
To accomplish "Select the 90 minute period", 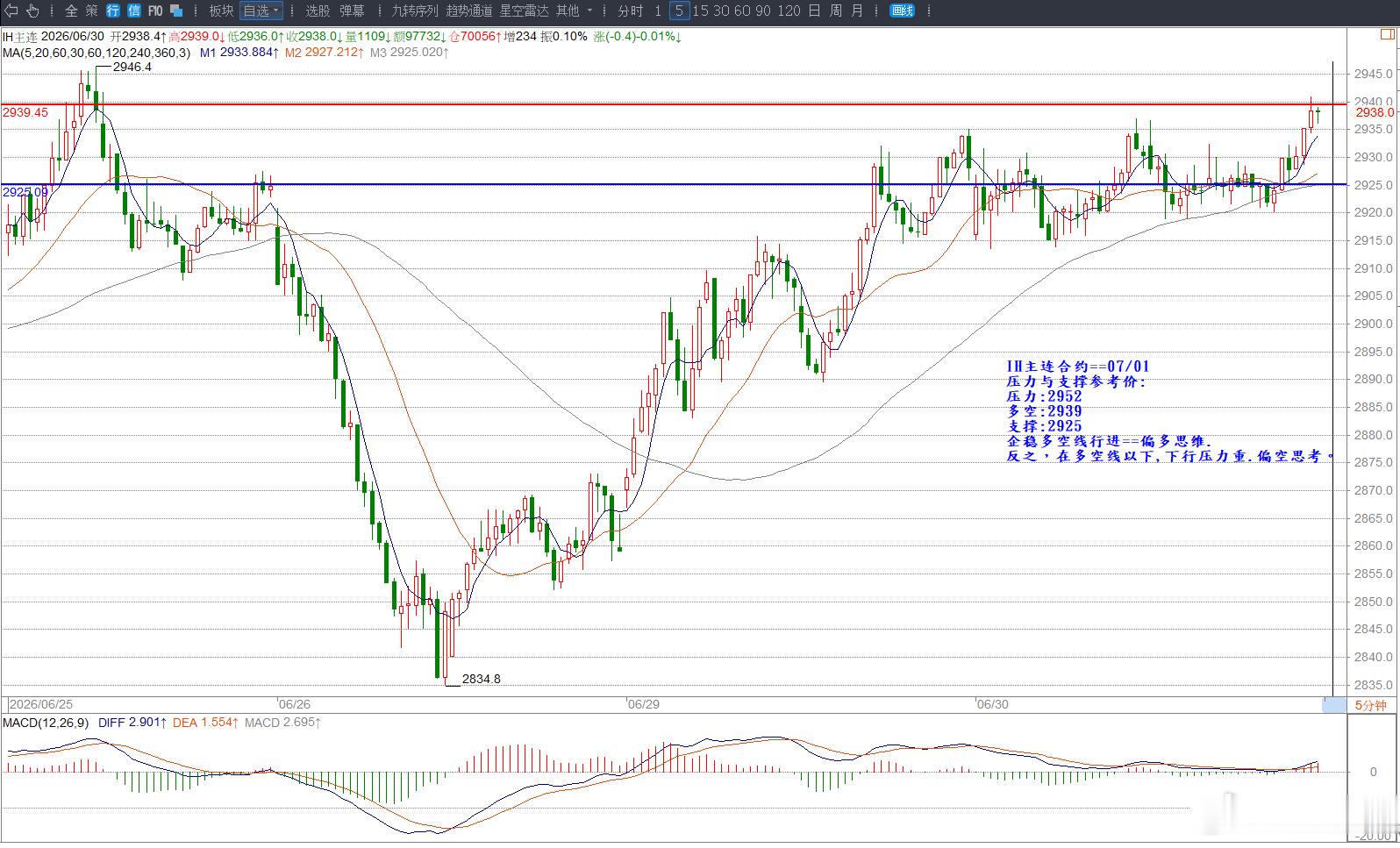I will (763, 11).
